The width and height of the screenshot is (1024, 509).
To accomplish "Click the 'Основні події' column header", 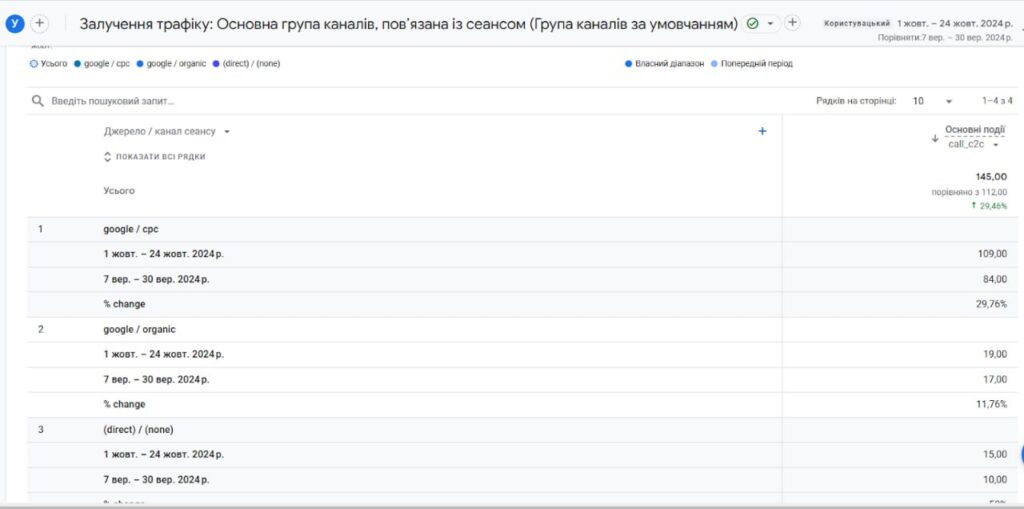I will [x=975, y=129].
